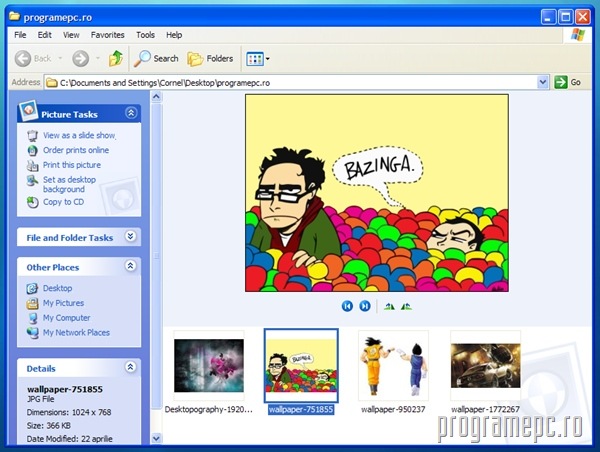The width and height of the screenshot is (600, 452).
Task: Open Forward history dropdown arrow
Action: (98, 59)
